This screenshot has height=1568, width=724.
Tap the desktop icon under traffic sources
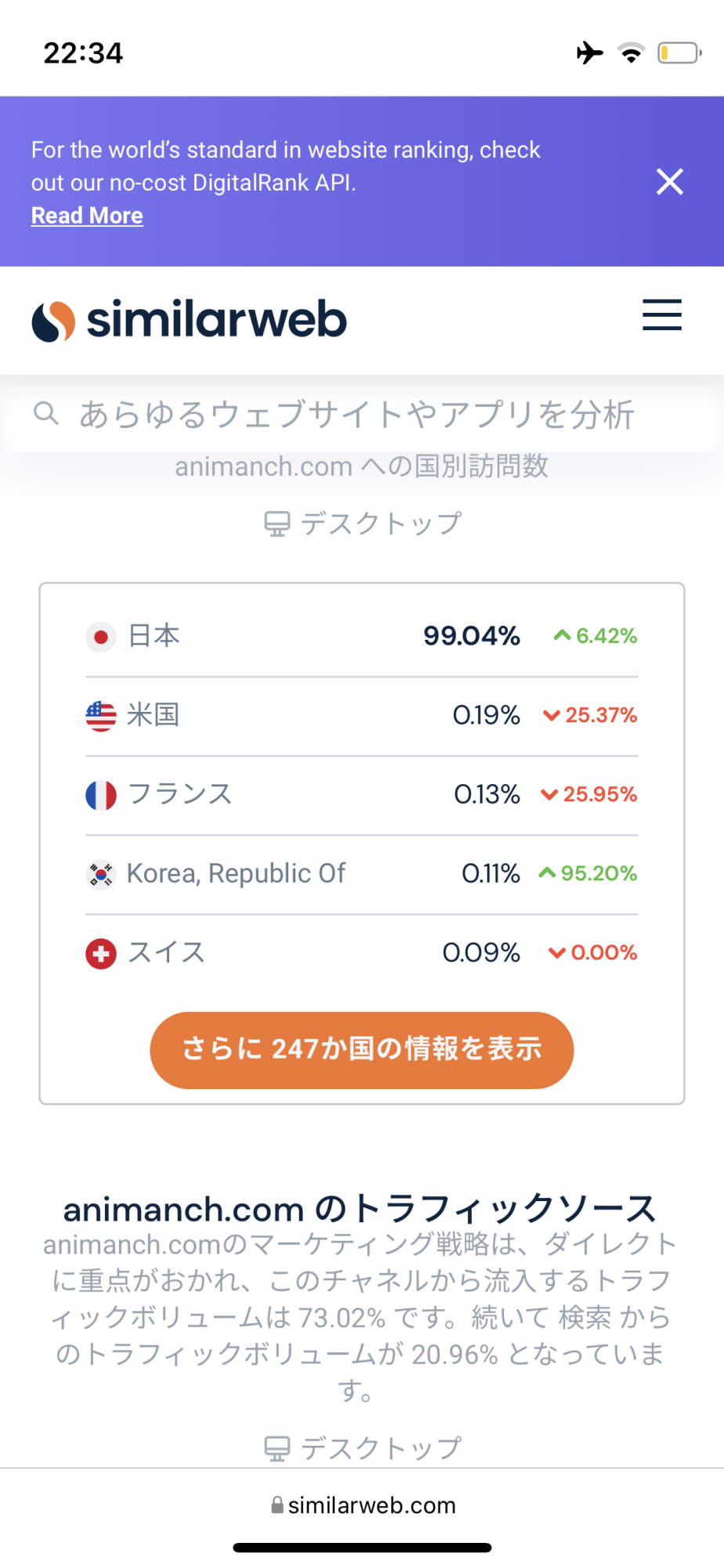(277, 1448)
